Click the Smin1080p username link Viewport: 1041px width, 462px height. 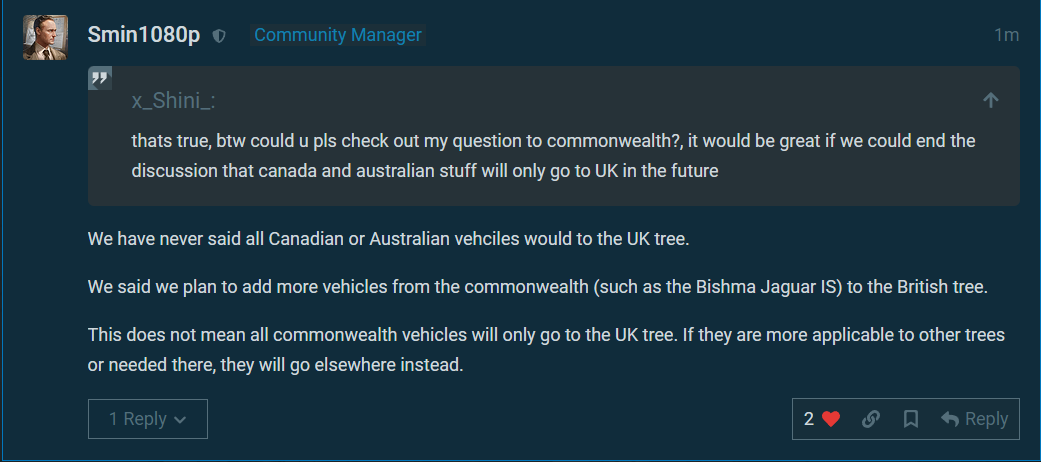[143, 35]
